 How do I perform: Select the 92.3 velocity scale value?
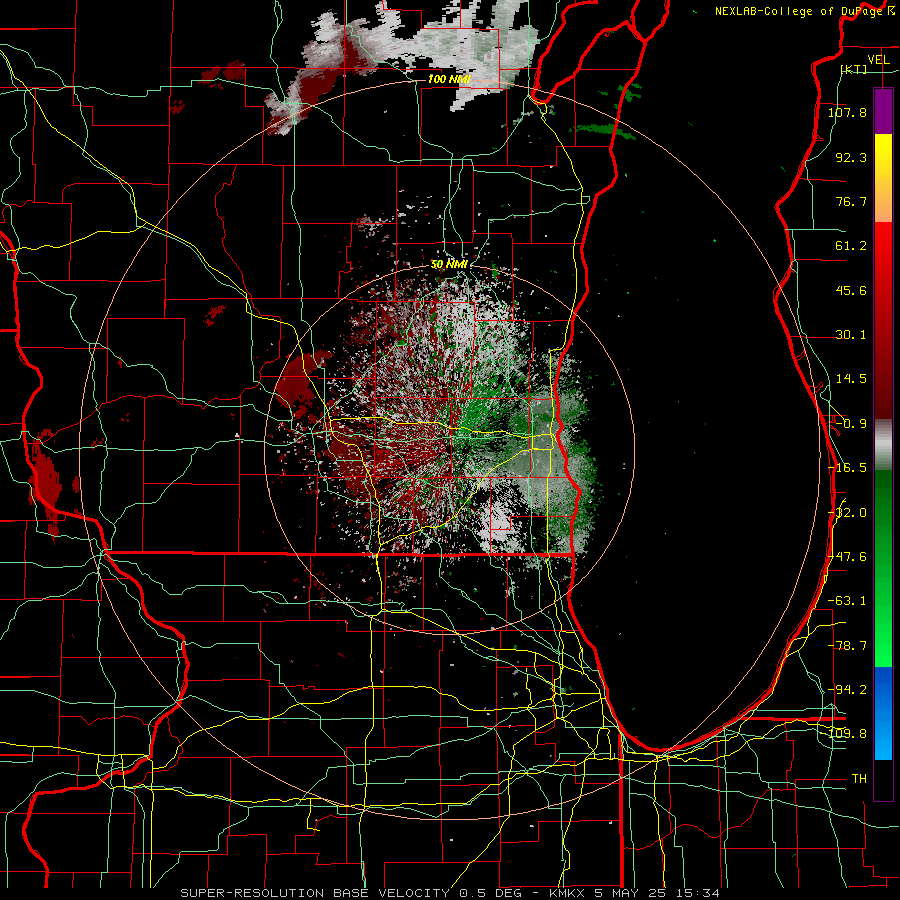(851, 157)
